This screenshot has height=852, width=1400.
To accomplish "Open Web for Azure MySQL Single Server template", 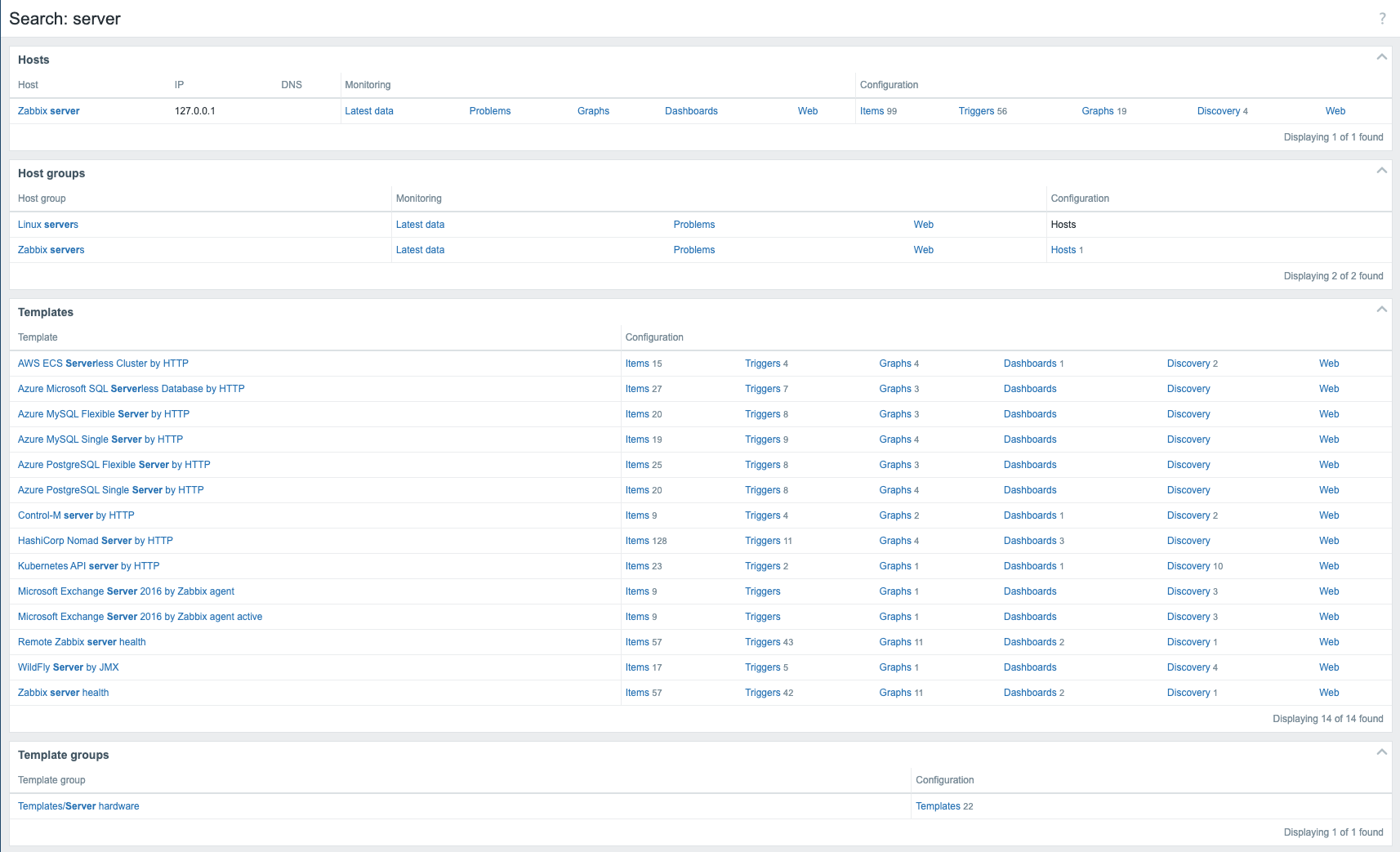I will pos(1329,439).
